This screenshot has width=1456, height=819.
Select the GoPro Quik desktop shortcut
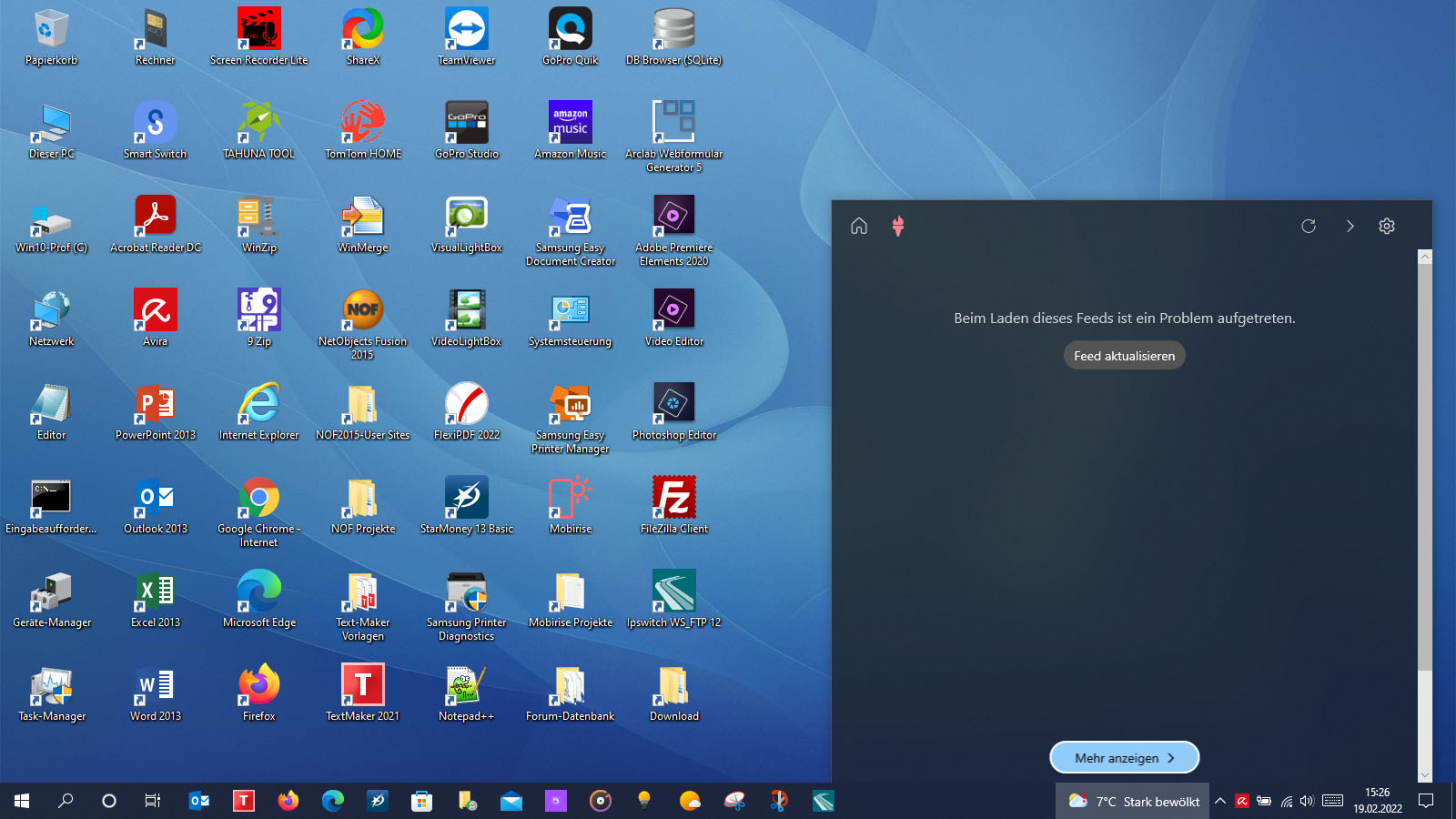(570, 29)
